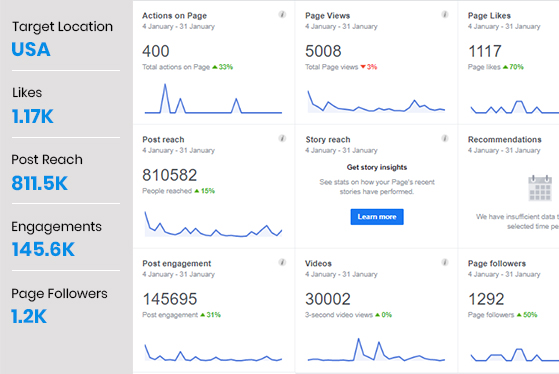Click the Videos 3-second views chart

coord(376,350)
